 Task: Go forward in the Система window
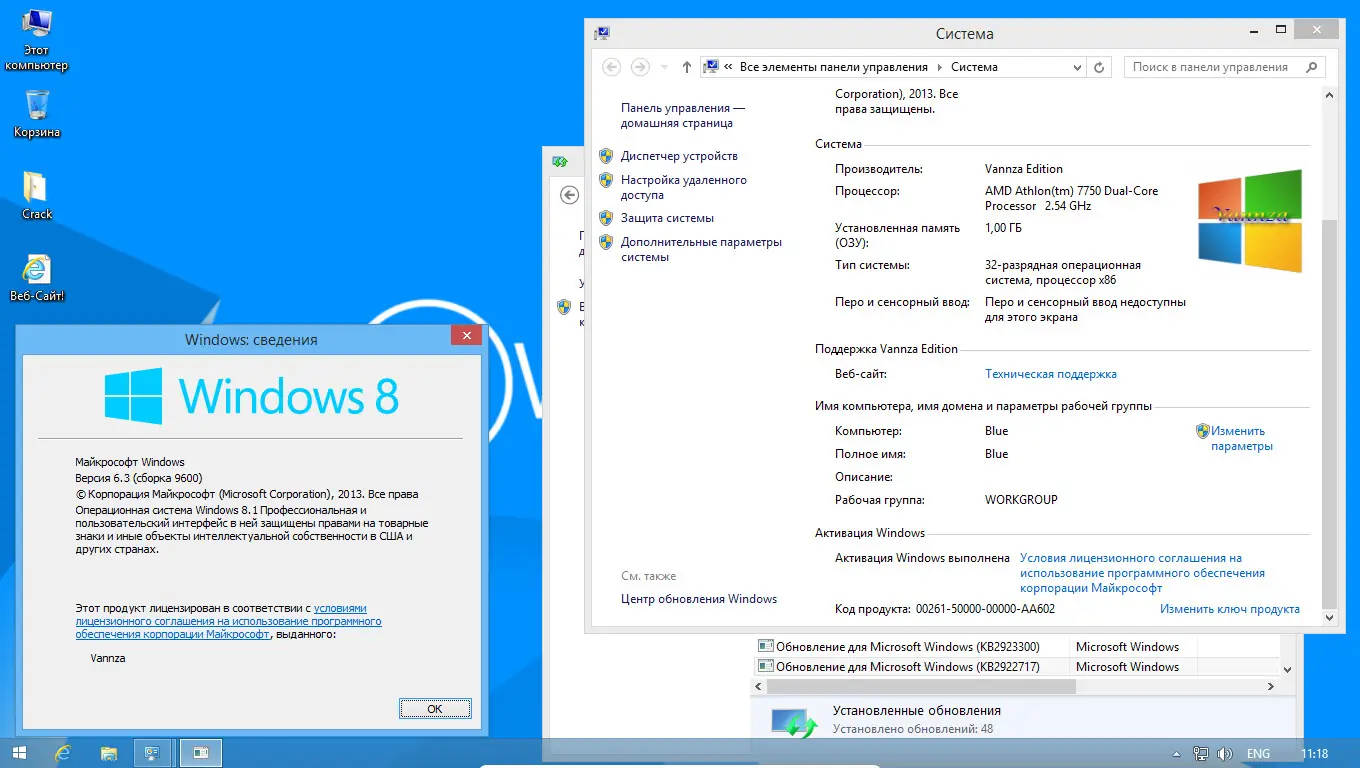640,67
